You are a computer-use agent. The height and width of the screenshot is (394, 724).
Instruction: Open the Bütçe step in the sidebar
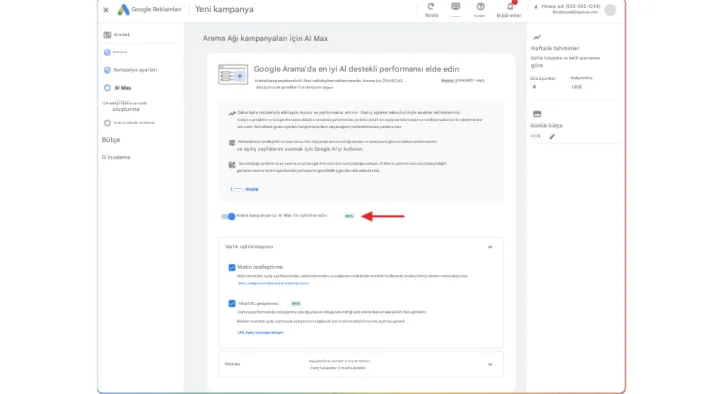pyautogui.click(x=111, y=139)
